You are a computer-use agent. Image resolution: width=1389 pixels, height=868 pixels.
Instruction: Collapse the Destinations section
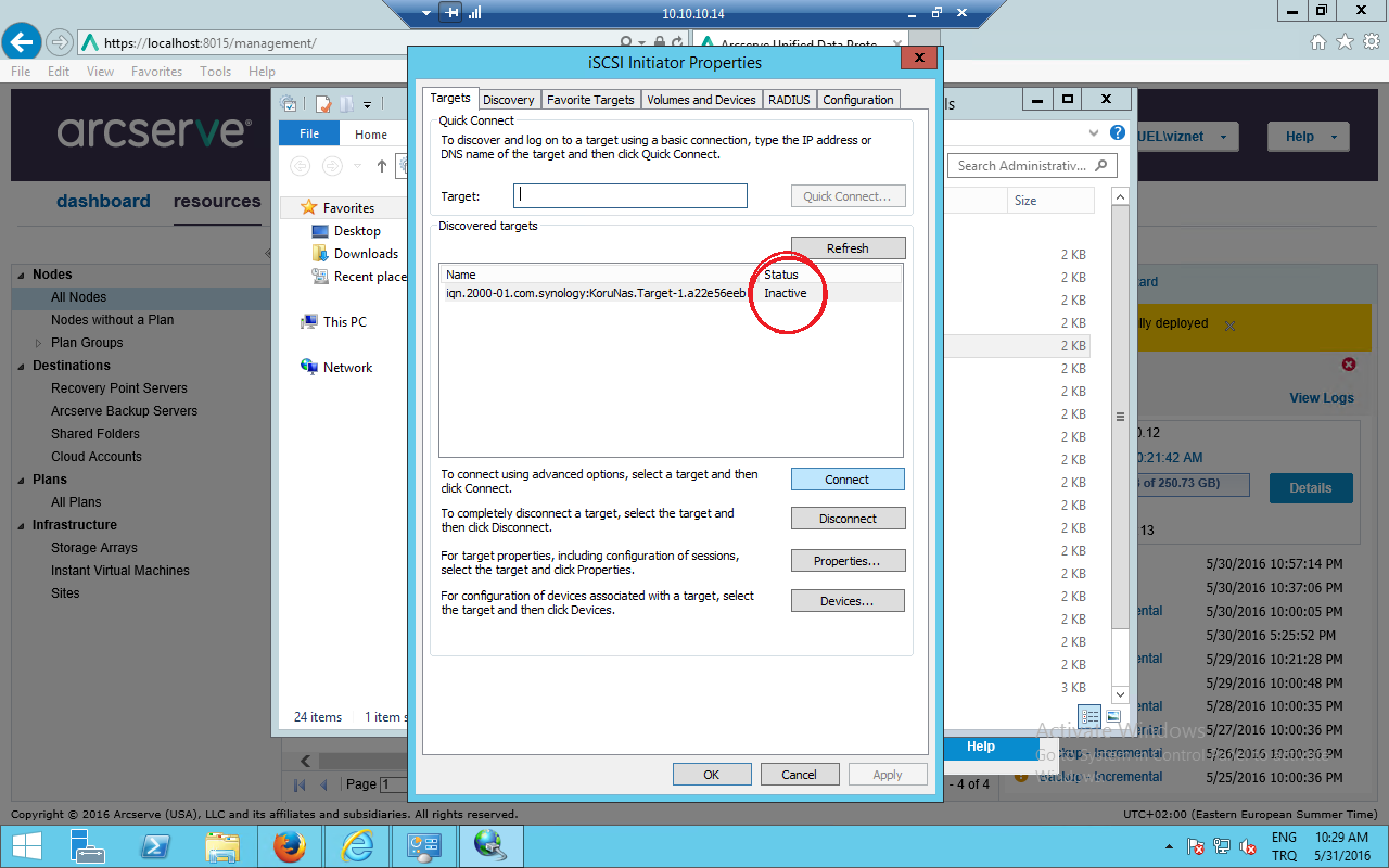[x=21, y=366]
